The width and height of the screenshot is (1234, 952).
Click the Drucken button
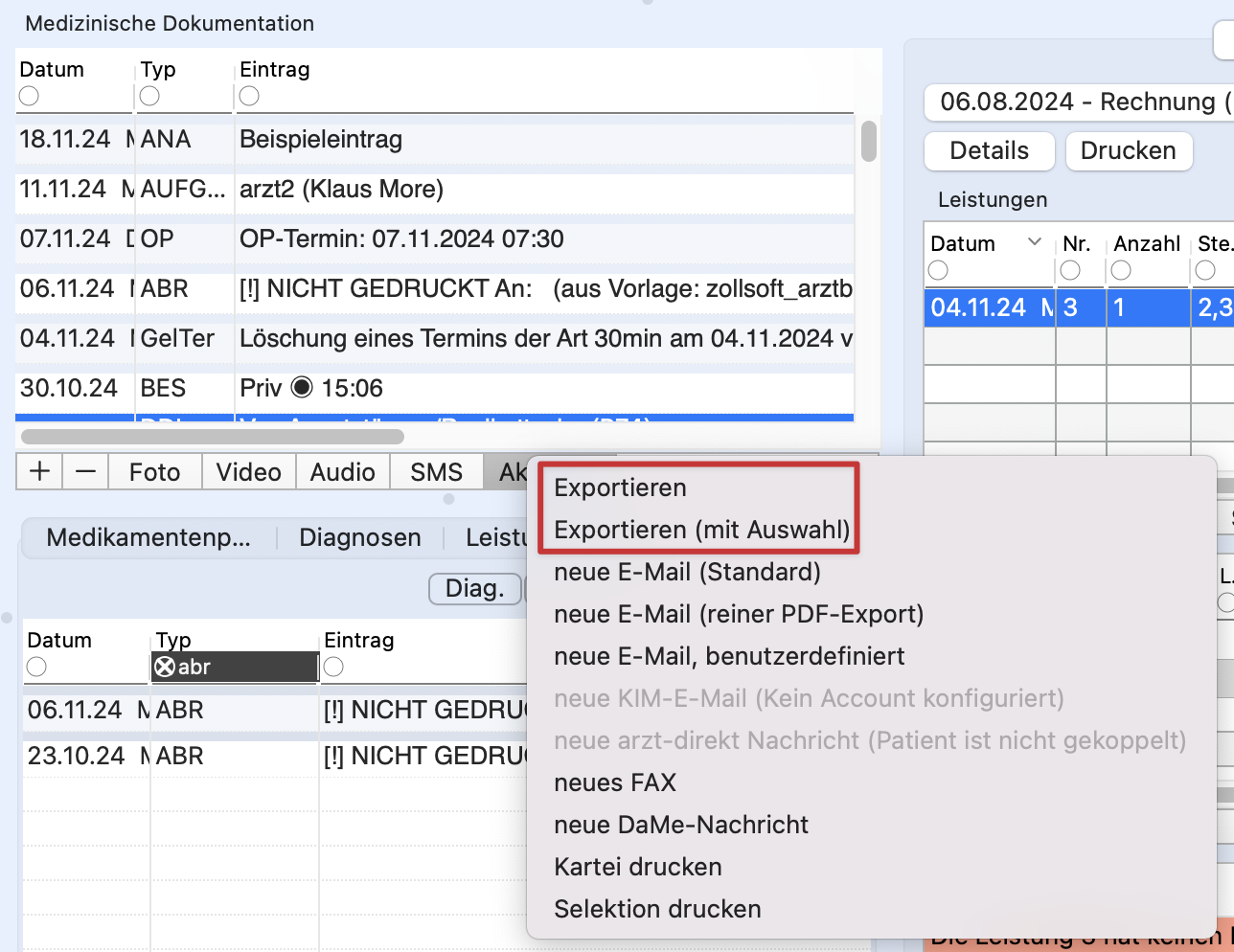[x=1129, y=151]
